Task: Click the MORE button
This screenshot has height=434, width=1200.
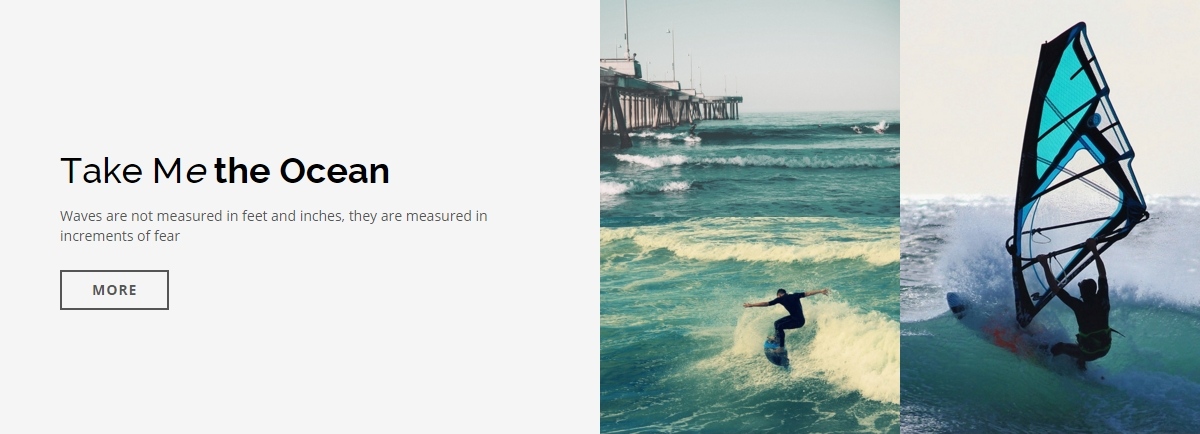Action: [114, 290]
